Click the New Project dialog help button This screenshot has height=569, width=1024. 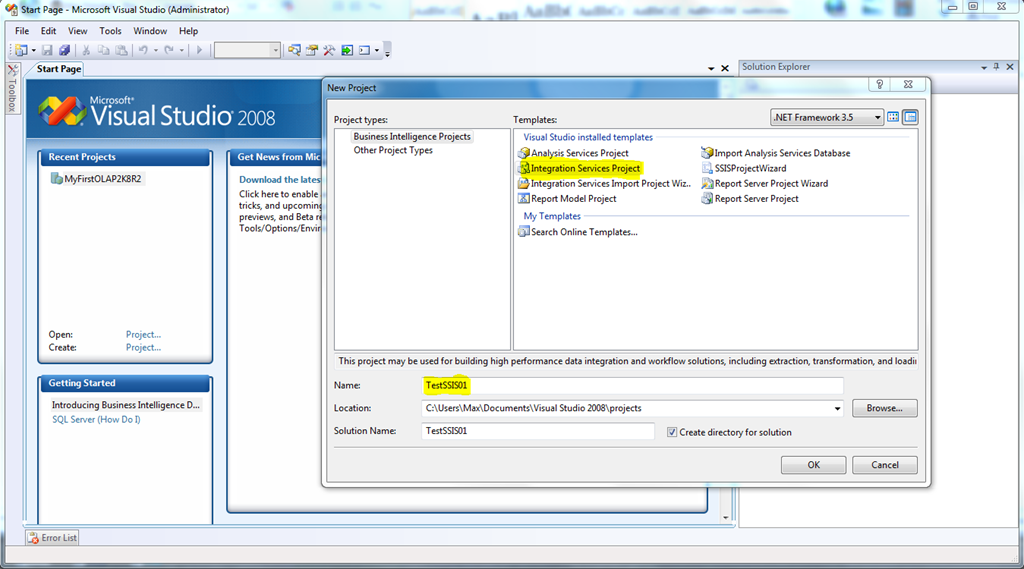(x=880, y=84)
